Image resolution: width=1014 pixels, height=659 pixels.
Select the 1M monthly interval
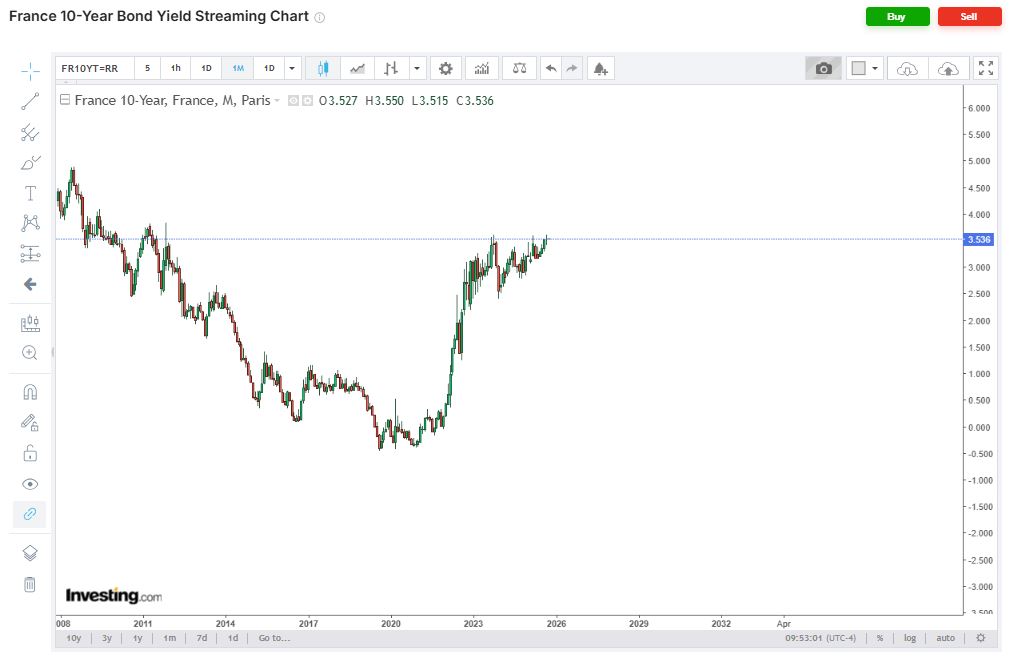(238, 68)
